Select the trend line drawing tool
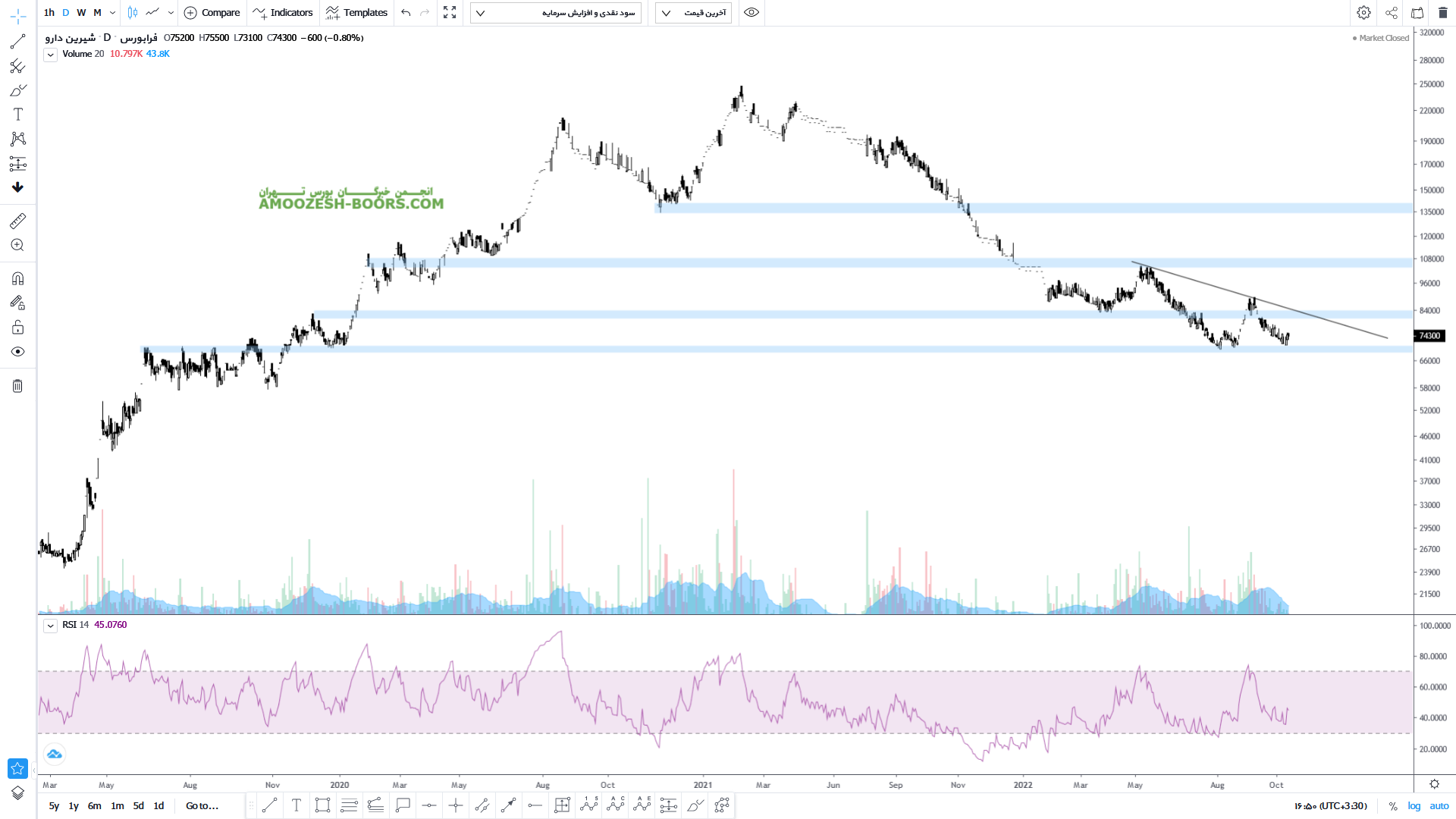This screenshot has width=1456, height=819. 17,42
